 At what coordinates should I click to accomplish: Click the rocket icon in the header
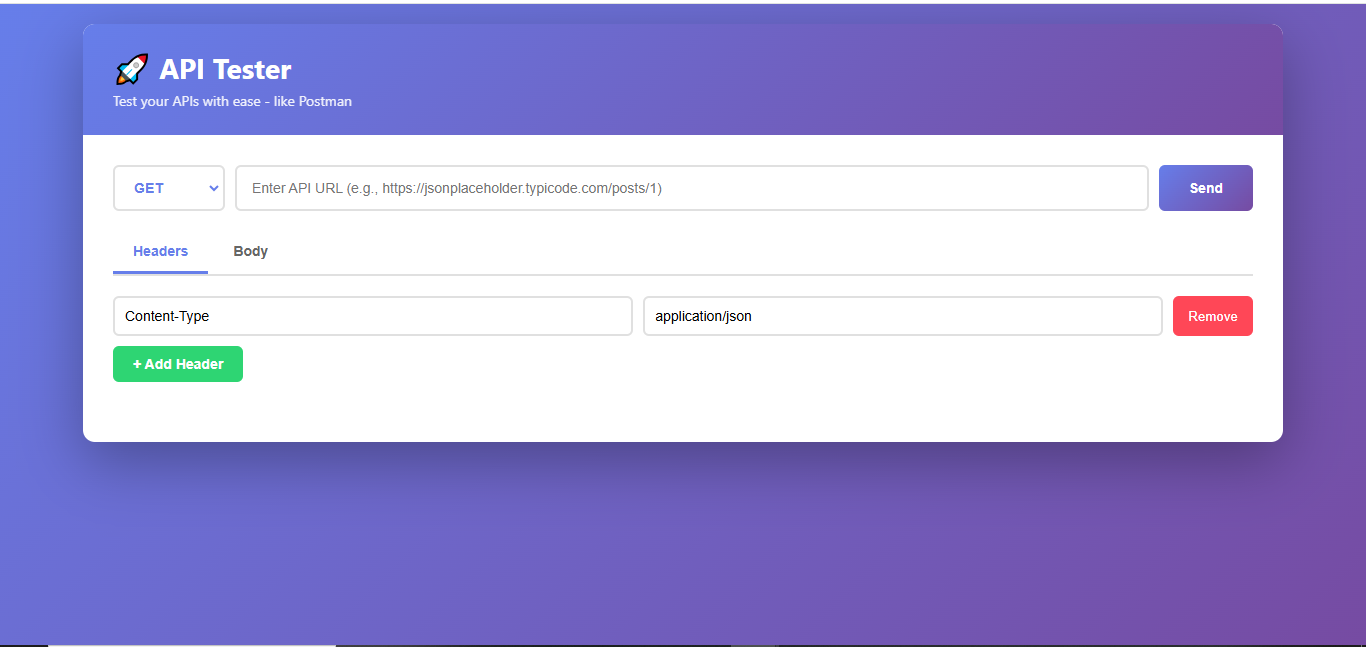pyautogui.click(x=131, y=68)
